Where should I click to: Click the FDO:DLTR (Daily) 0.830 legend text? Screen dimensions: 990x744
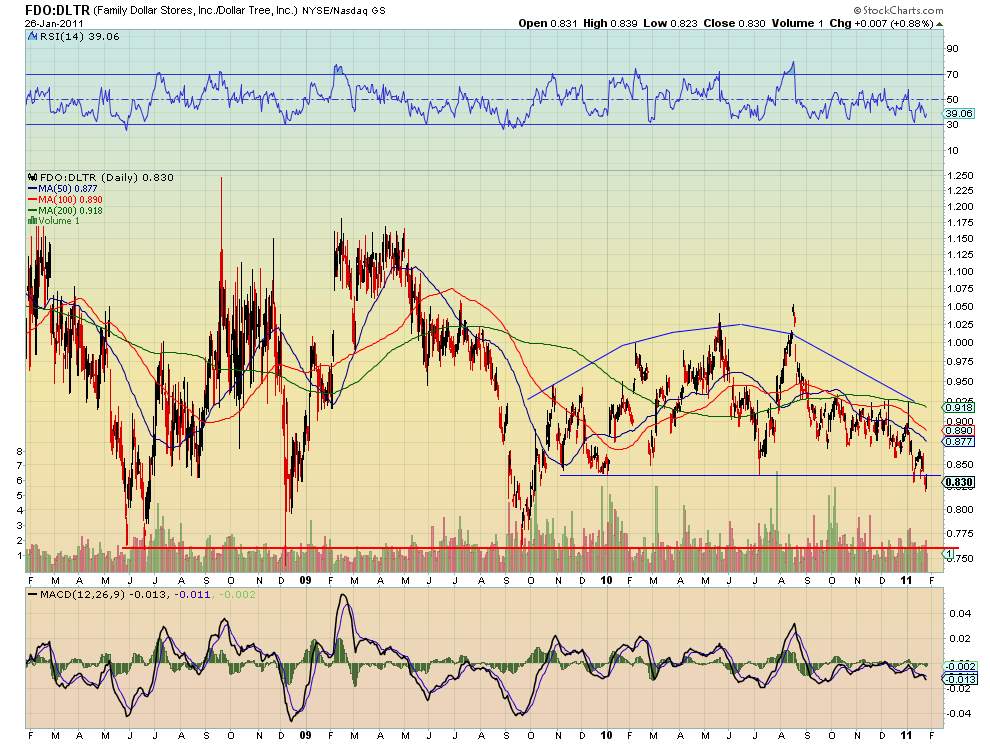coord(107,177)
